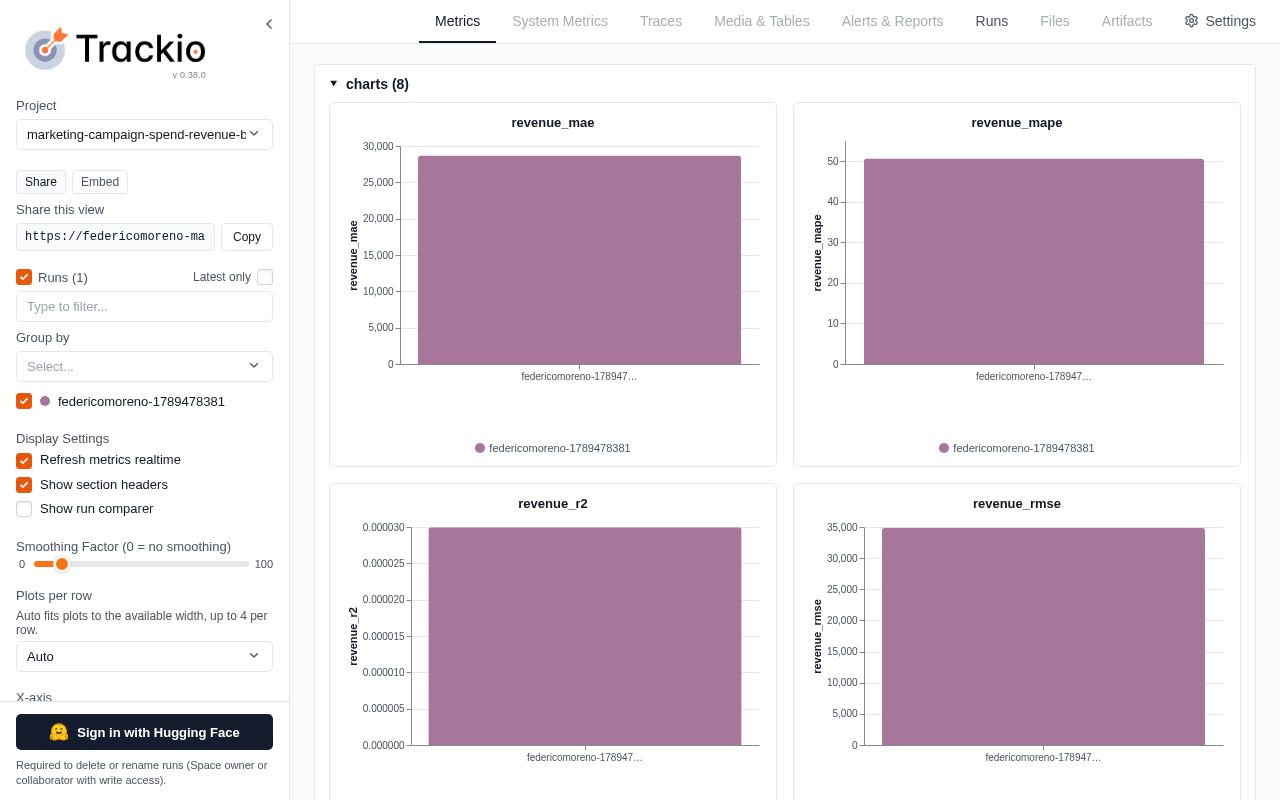Image resolution: width=1280 pixels, height=800 pixels.
Task: Switch to the Metrics tab
Action: click(457, 21)
